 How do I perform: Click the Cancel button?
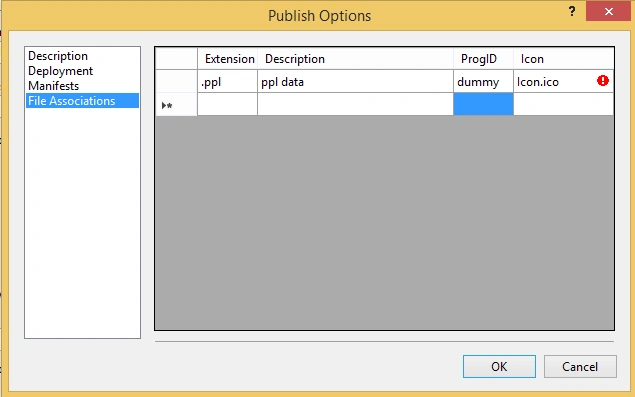(x=580, y=367)
